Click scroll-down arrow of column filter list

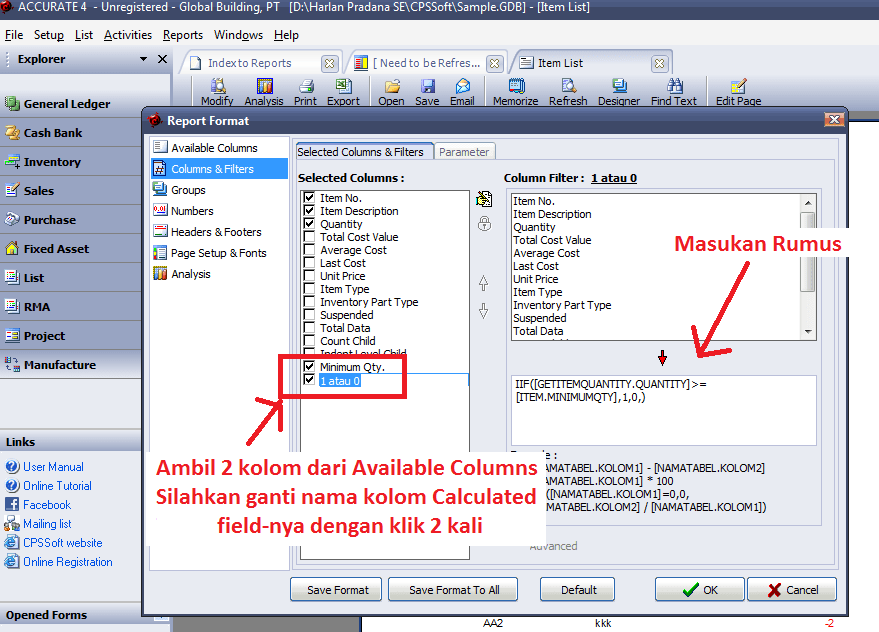808,331
